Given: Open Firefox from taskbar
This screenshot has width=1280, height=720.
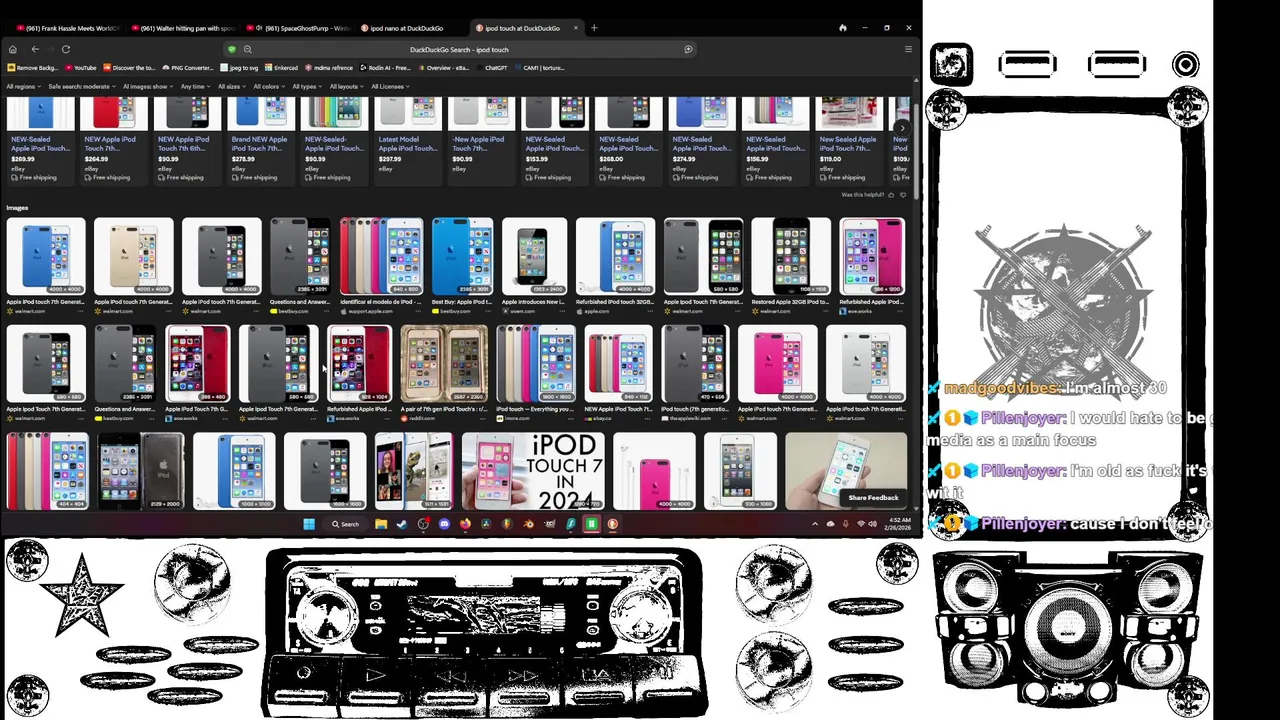Looking at the screenshot, I should pyautogui.click(x=465, y=524).
